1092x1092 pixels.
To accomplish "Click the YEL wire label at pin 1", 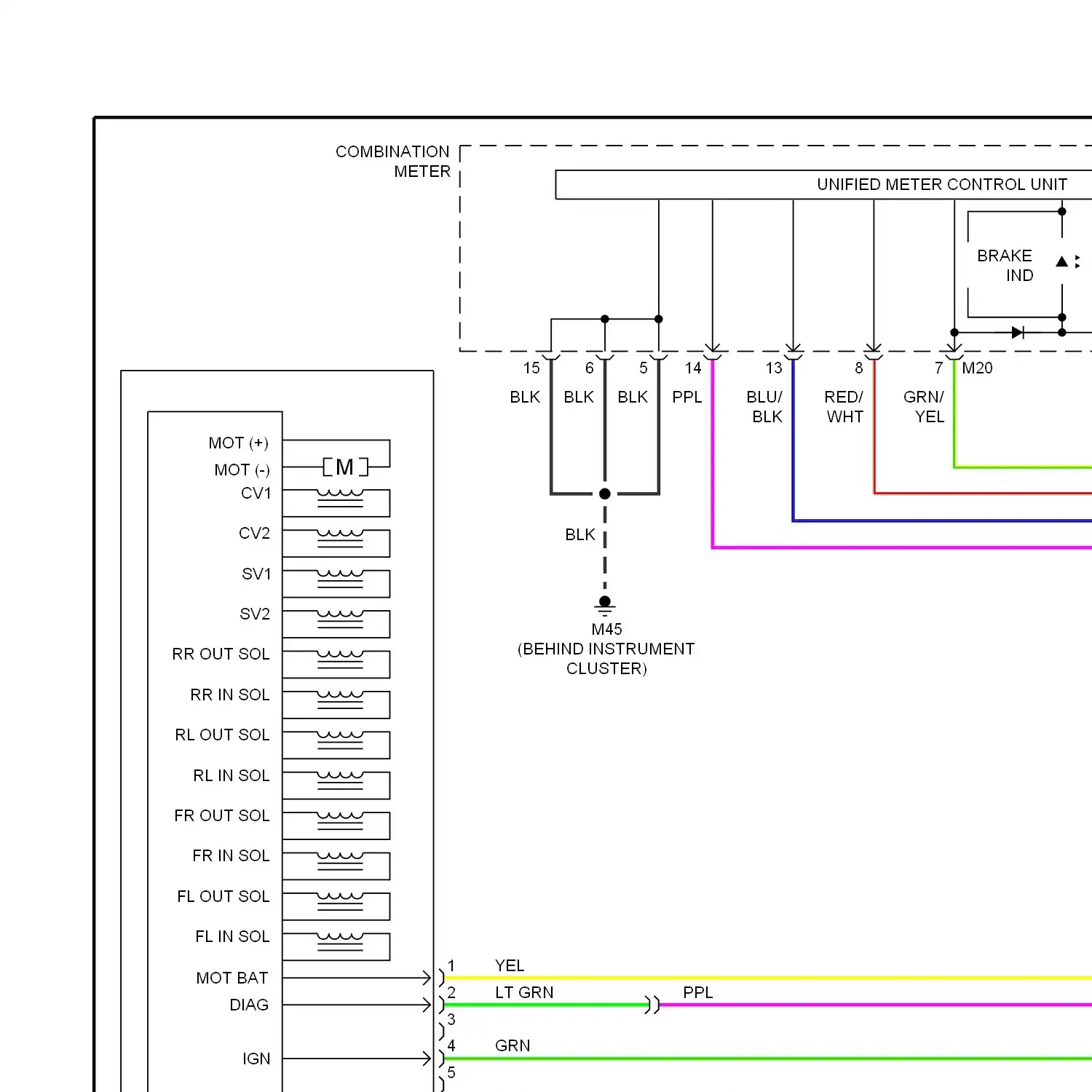I will pyautogui.click(x=510, y=966).
